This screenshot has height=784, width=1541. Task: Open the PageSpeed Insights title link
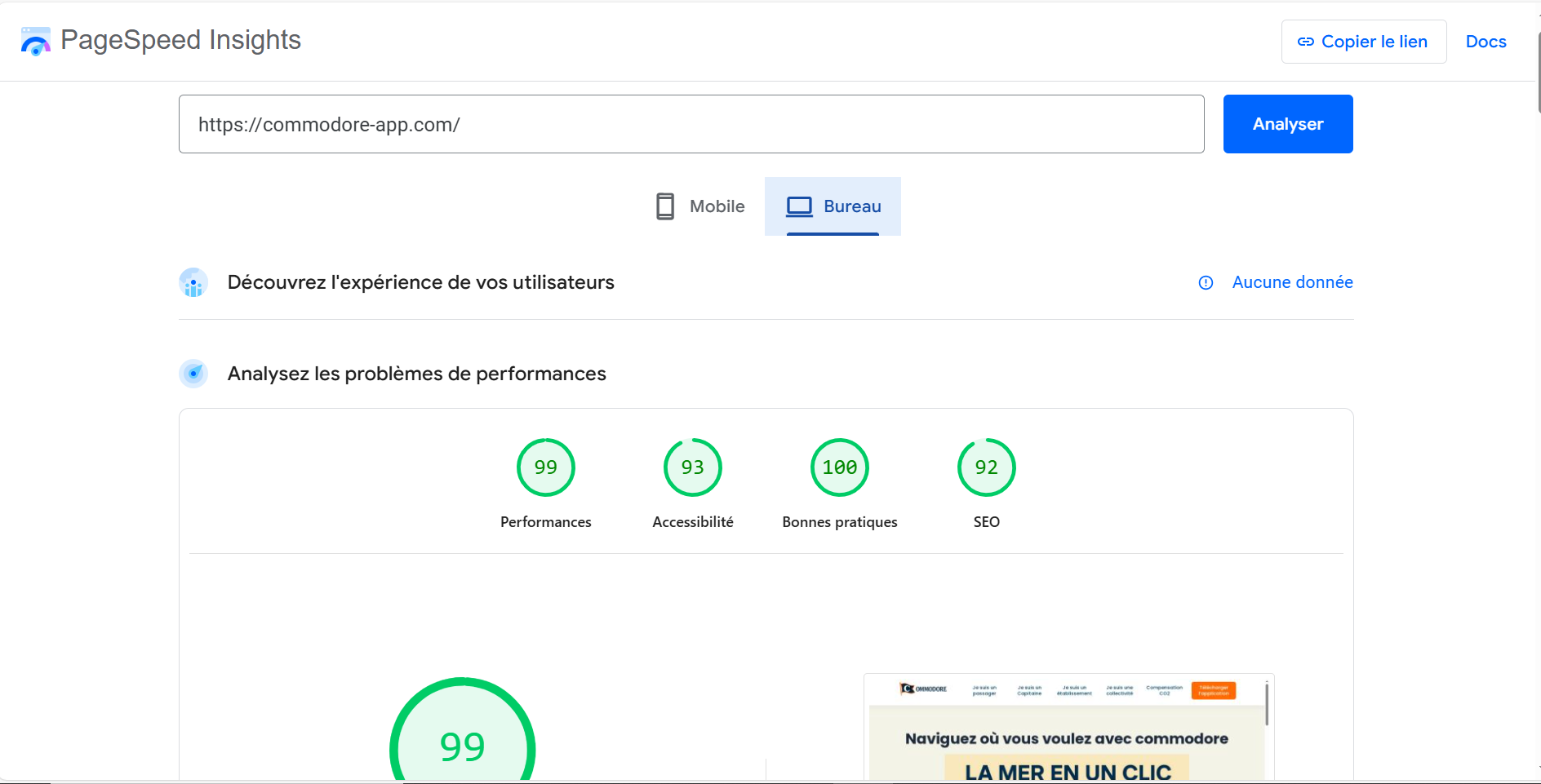(180, 40)
